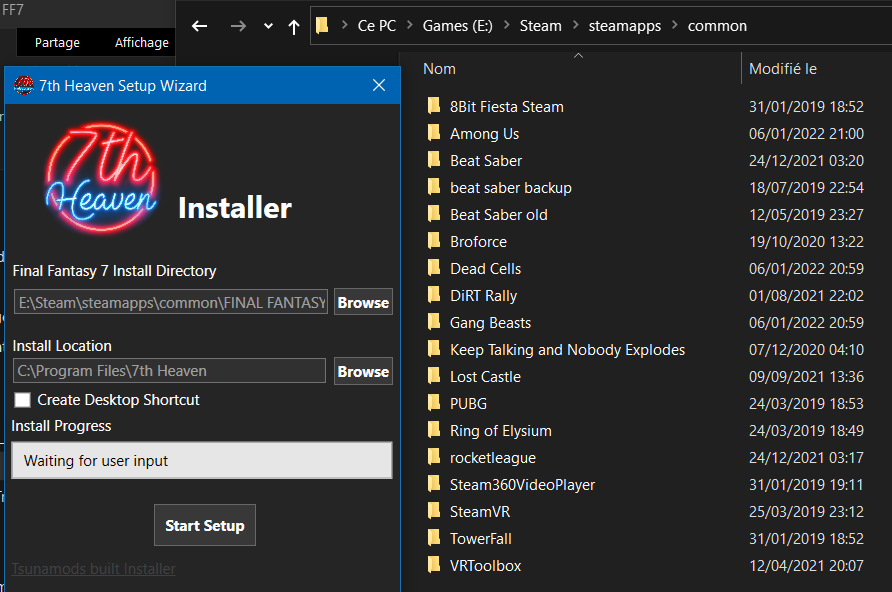Screen dimensions: 892x592
Task: Click the folder icon in the address bar
Action: click(323, 26)
